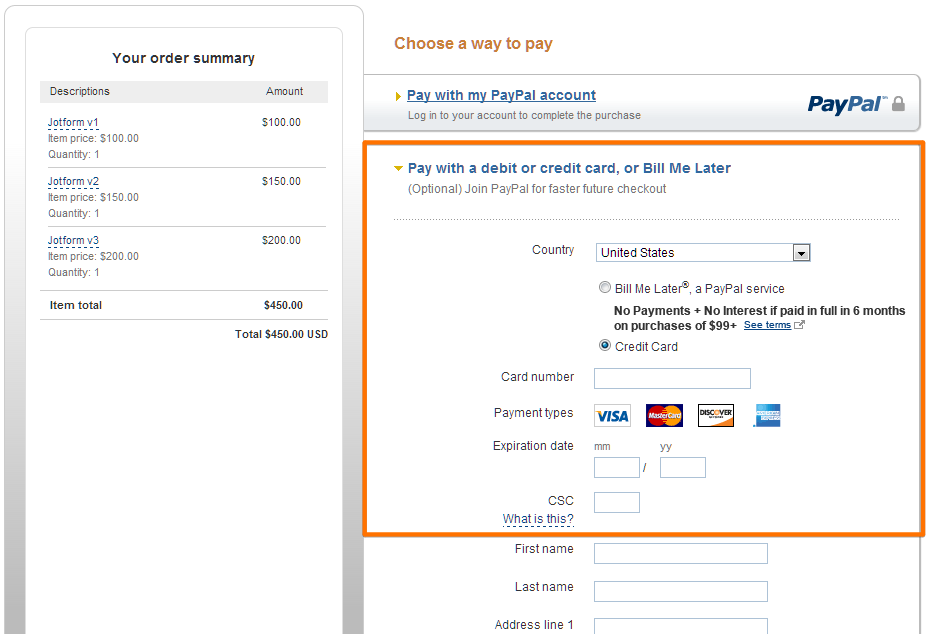
Task: Click the CSC input field
Action: coord(617,502)
